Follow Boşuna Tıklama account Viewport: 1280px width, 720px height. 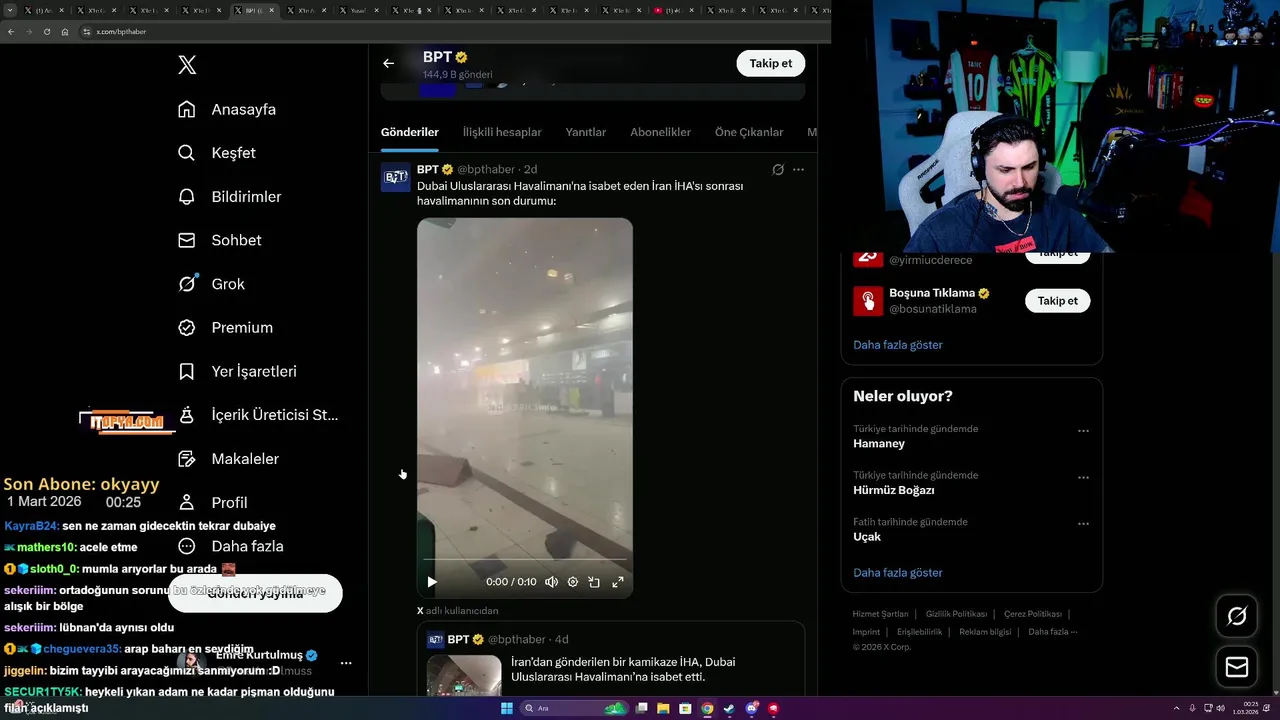pos(1057,301)
